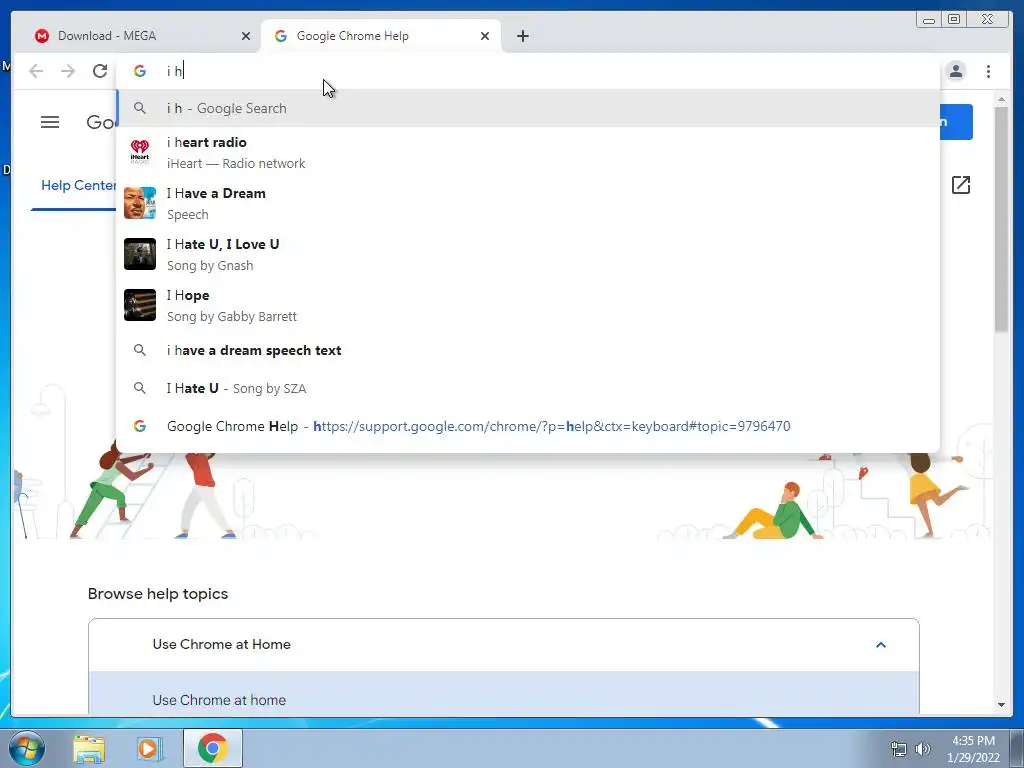The height and width of the screenshot is (768, 1024).
Task: Choose 'I Hate U - Song by SZA'
Action: [528, 388]
